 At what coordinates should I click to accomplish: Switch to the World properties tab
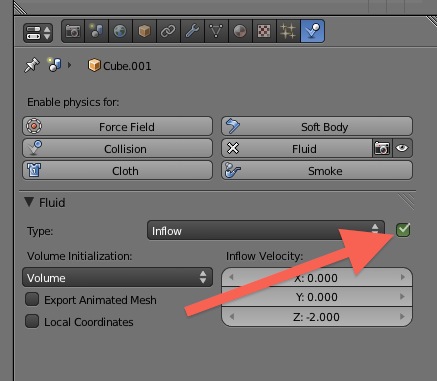click(x=120, y=31)
